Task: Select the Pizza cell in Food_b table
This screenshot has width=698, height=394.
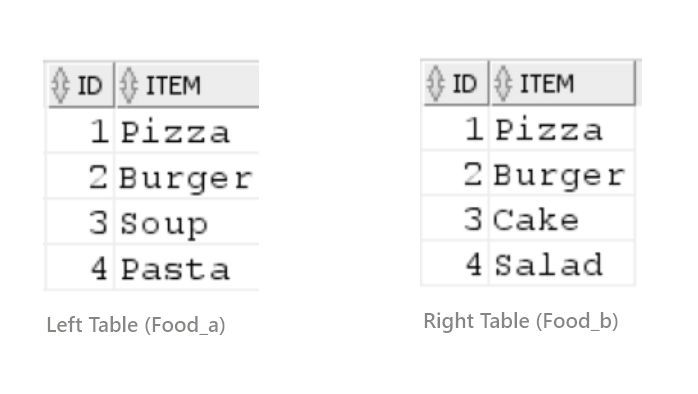Action: click(x=562, y=129)
